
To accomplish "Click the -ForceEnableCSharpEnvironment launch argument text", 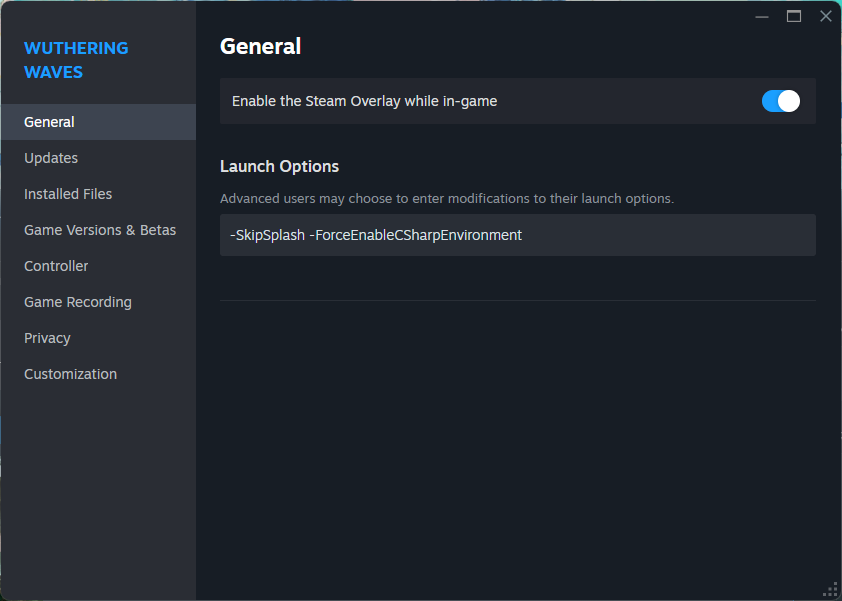I will point(416,235).
